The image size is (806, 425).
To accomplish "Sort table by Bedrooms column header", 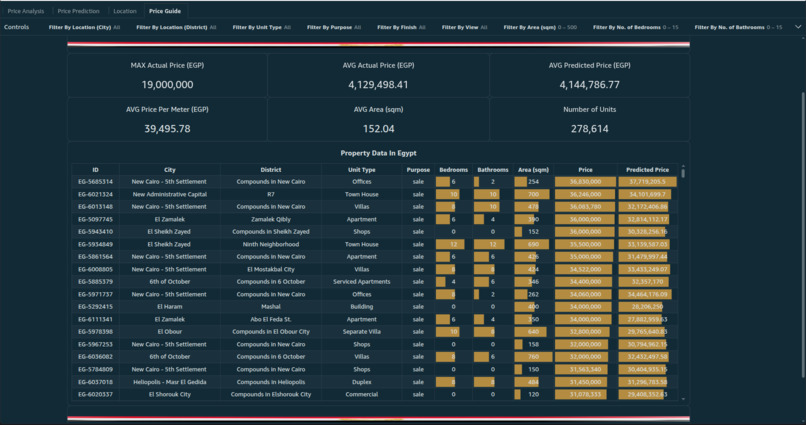I will click(x=453, y=170).
